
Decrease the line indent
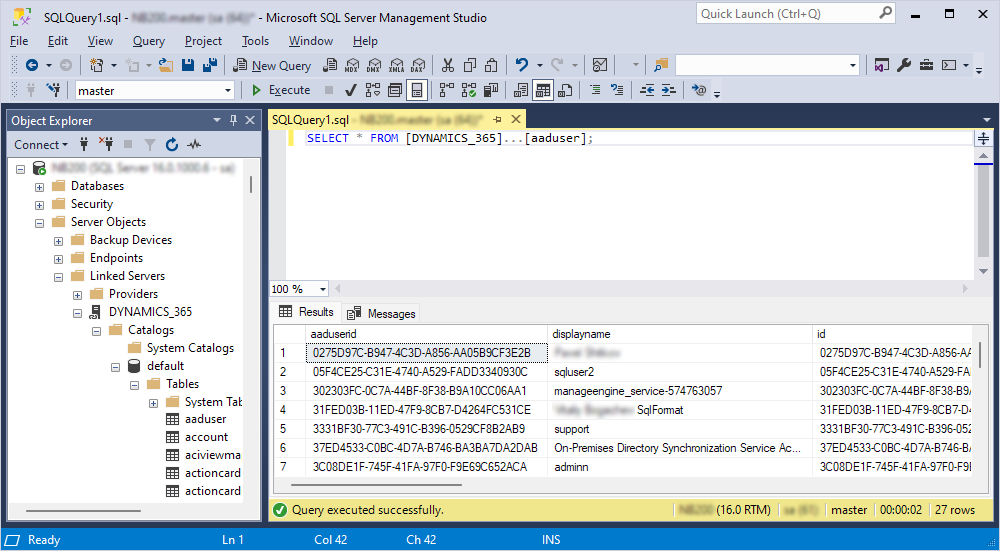647,91
